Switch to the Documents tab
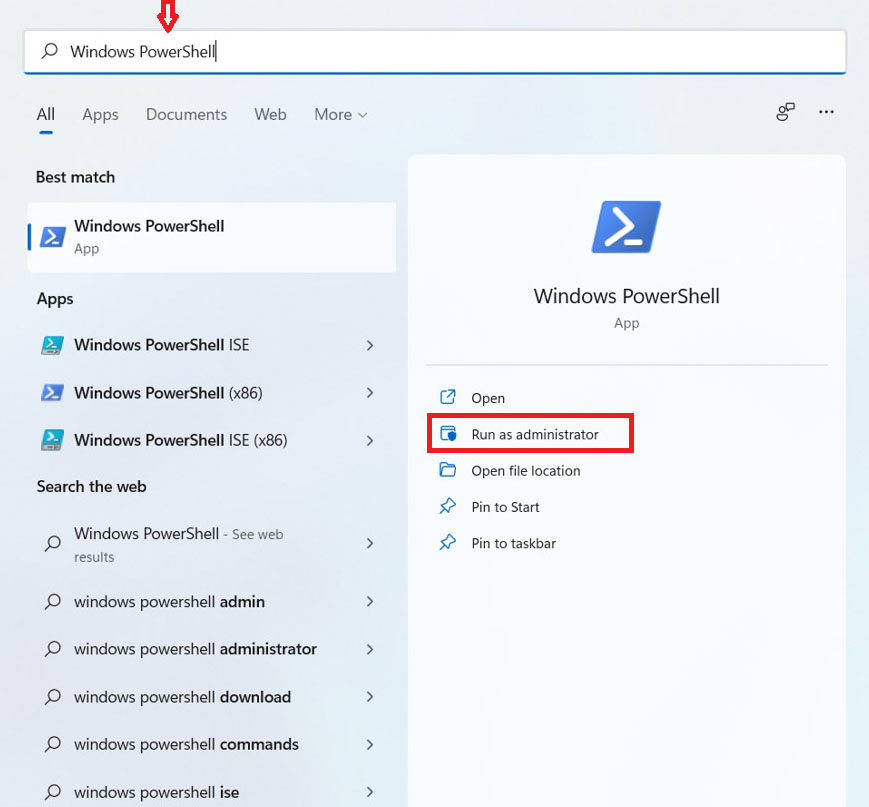Image resolution: width=869 pixels, height=807 pixels. coord(186,114)
